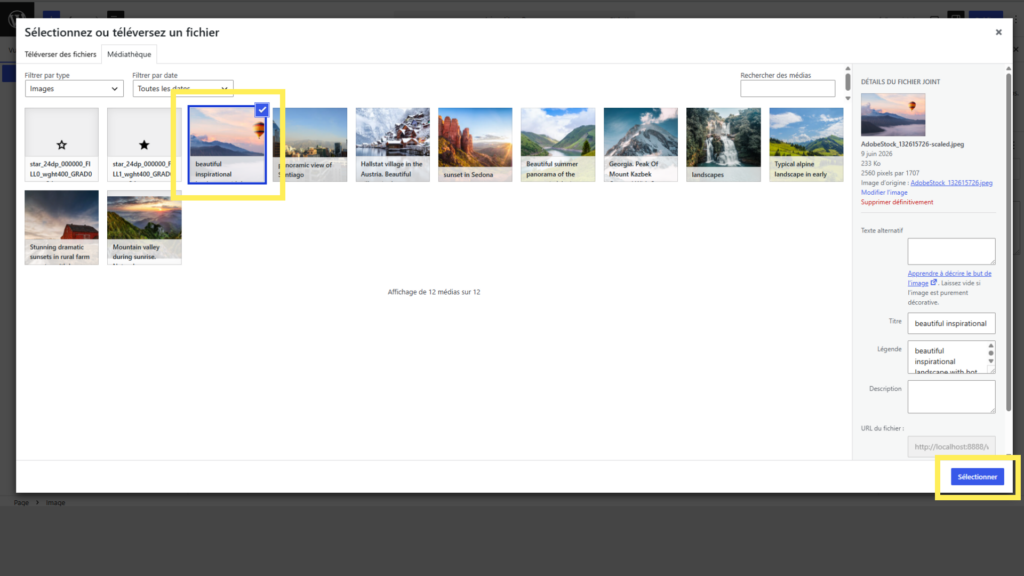Select the Stunning dramatic sunsets farm image
Screen dimensions: 1024x576
(x=61, y=227)
